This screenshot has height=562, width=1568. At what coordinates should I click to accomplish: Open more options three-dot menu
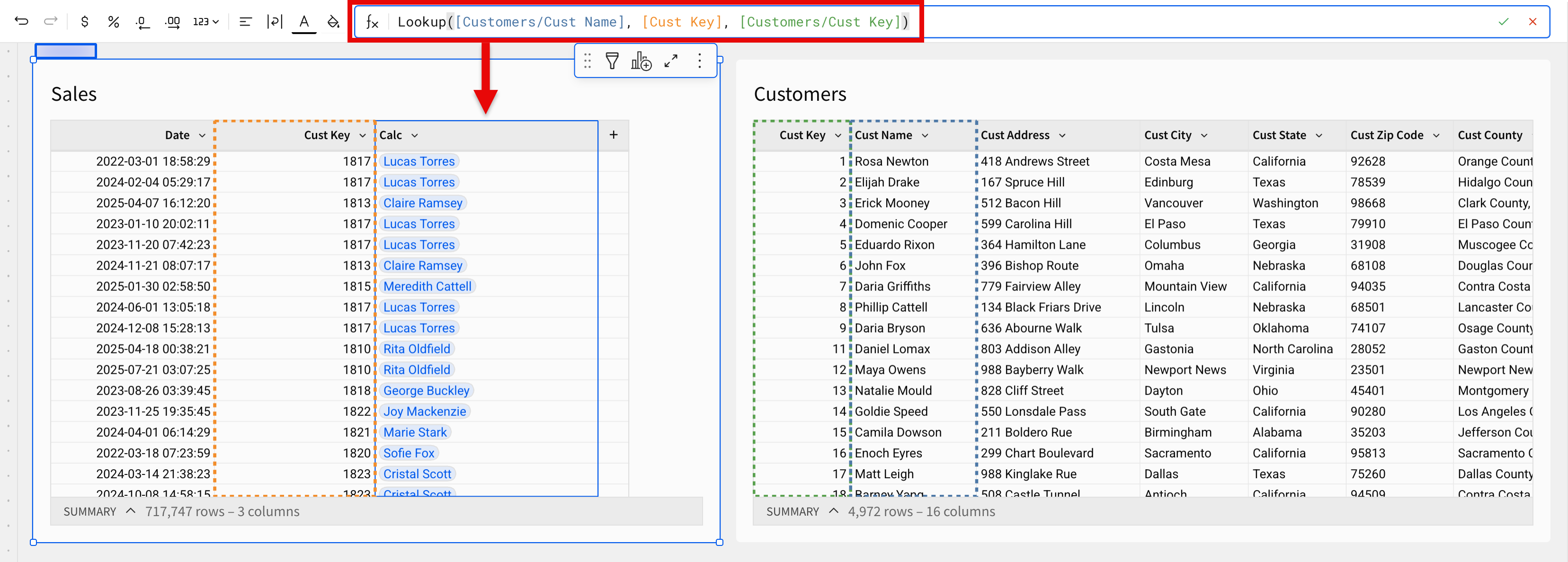pos(699,61)
